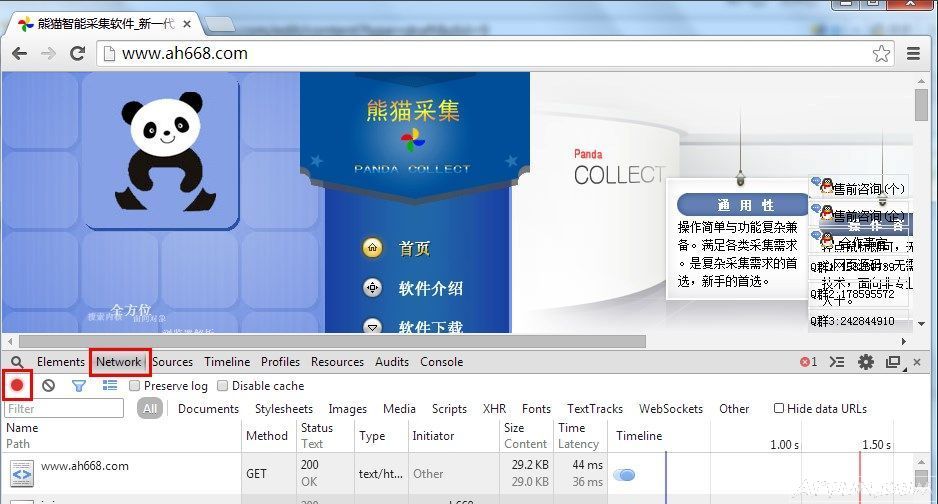The width and height of the screenshot is (938, 504).
Task: Click the browser back arrow
Action: [x=19, y=54]
